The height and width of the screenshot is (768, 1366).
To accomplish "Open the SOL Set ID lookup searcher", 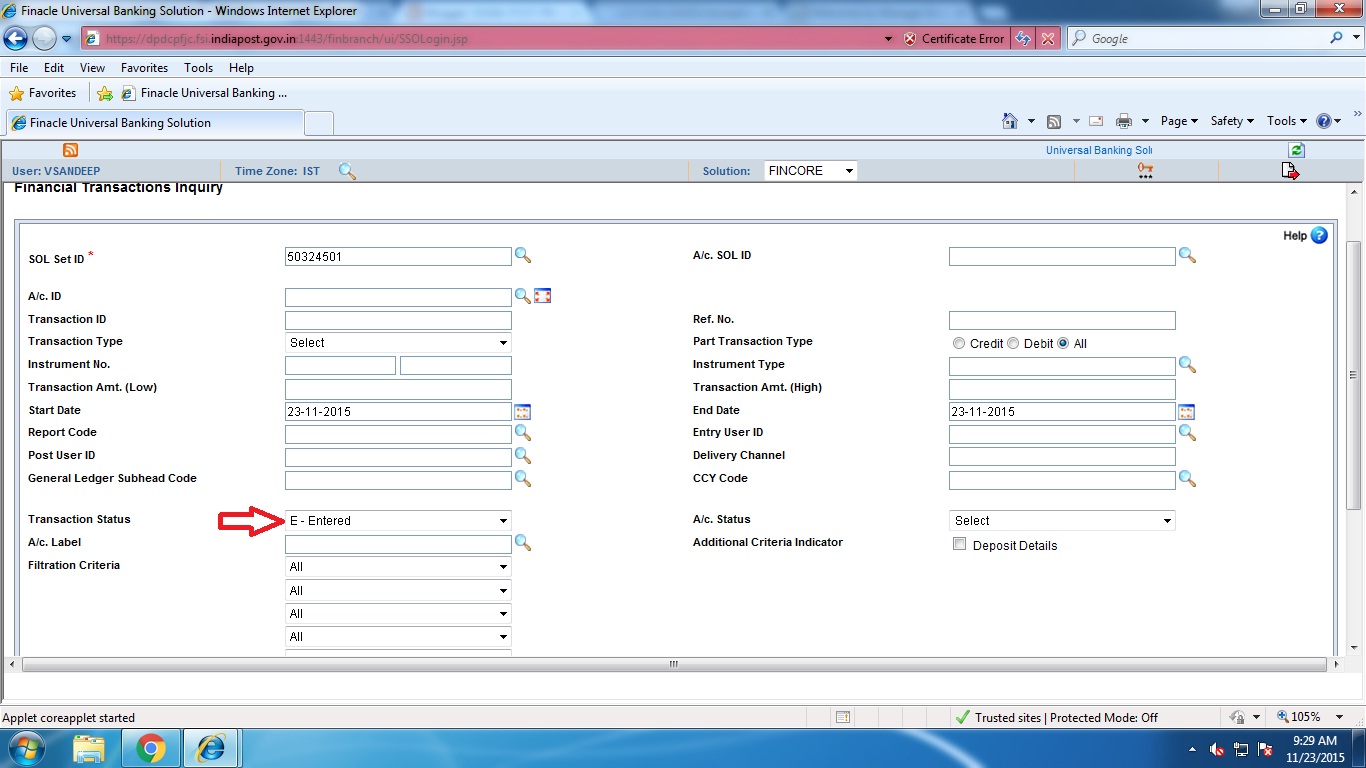I will (x=522, y=256).
